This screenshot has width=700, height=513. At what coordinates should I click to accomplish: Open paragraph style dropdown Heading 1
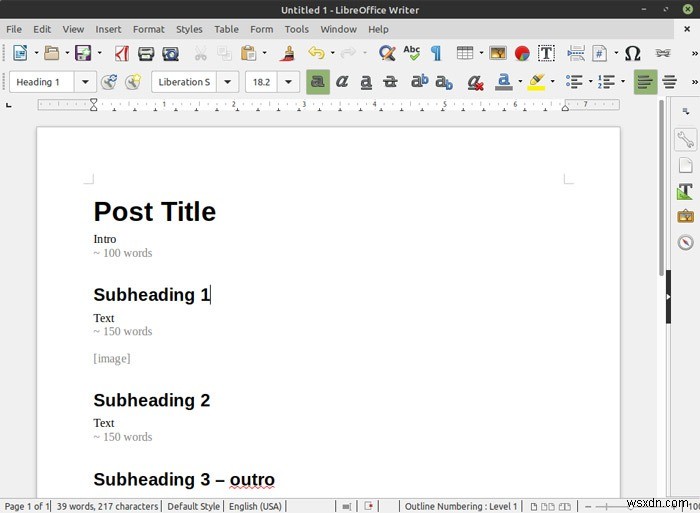(85, 82)
